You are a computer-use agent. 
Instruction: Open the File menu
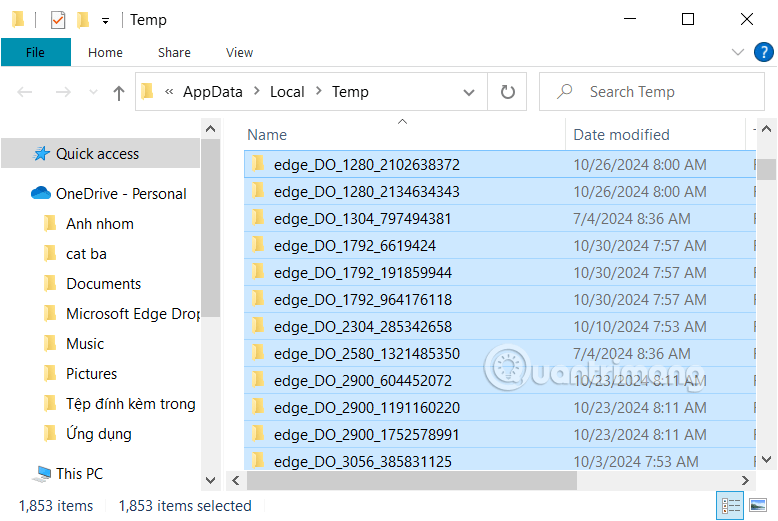click(35, 53)
